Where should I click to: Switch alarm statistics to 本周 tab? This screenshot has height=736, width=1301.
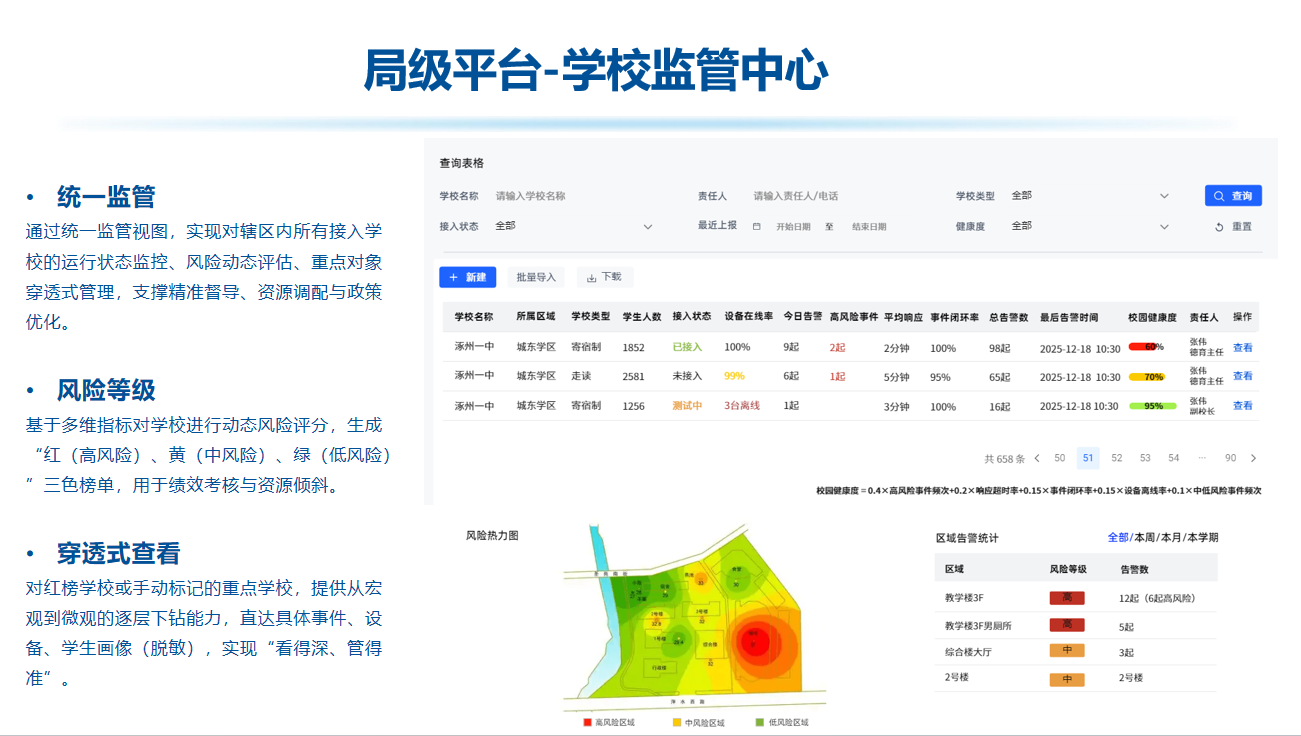[x=1144, y=538]
